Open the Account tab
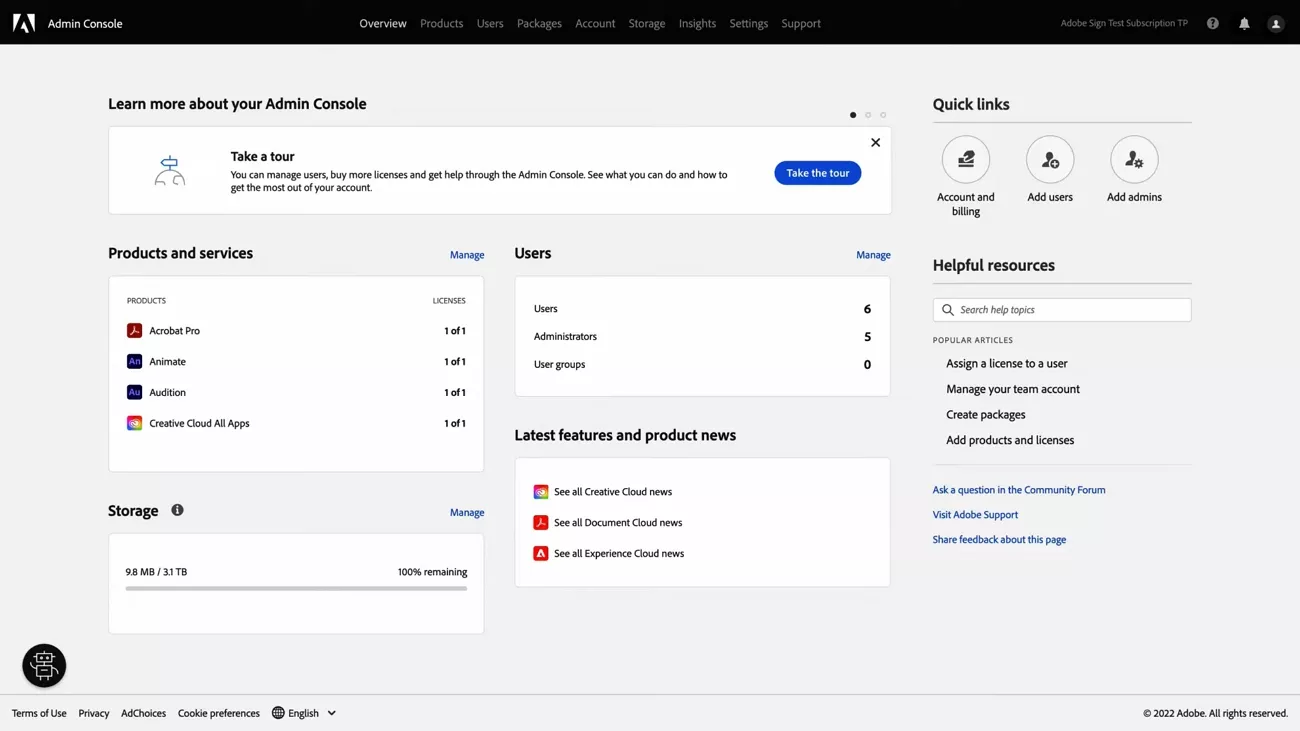 point(595,23)
